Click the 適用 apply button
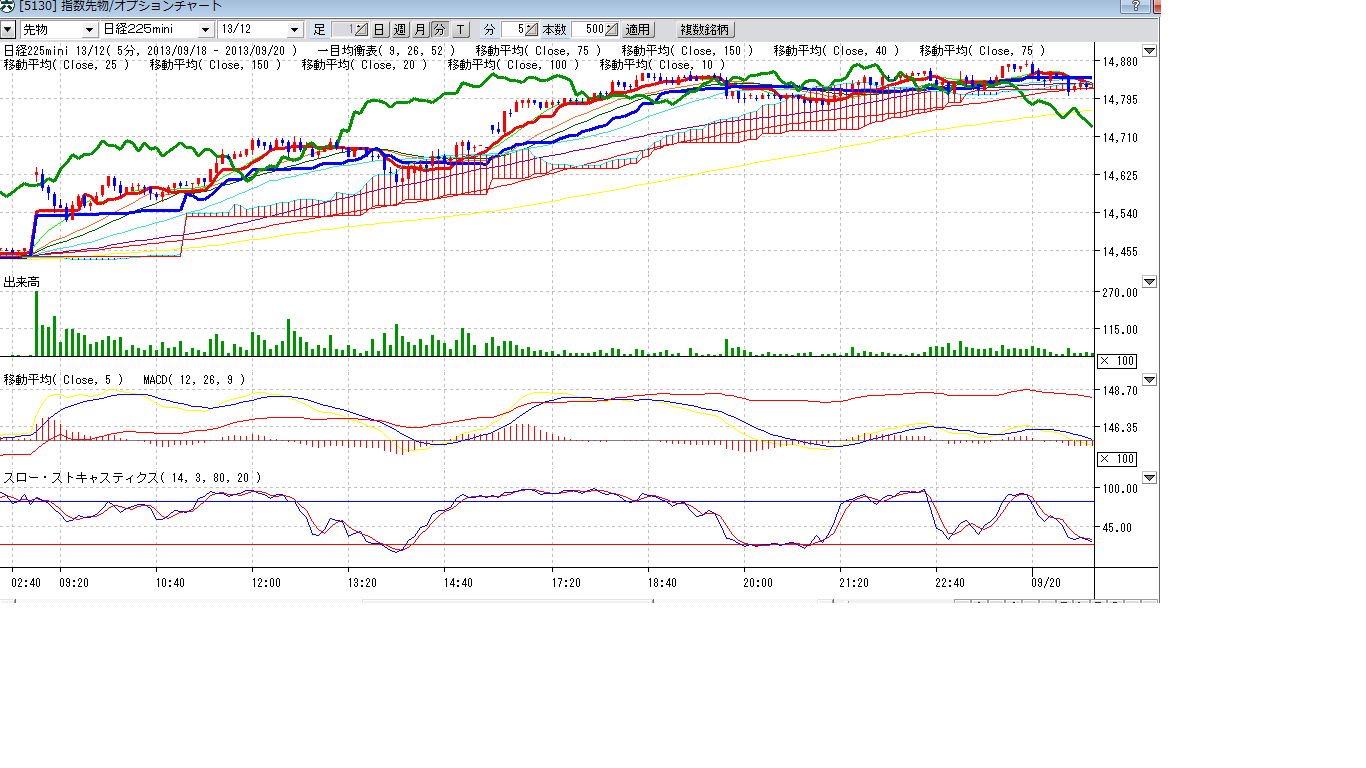 coord(638,30)
